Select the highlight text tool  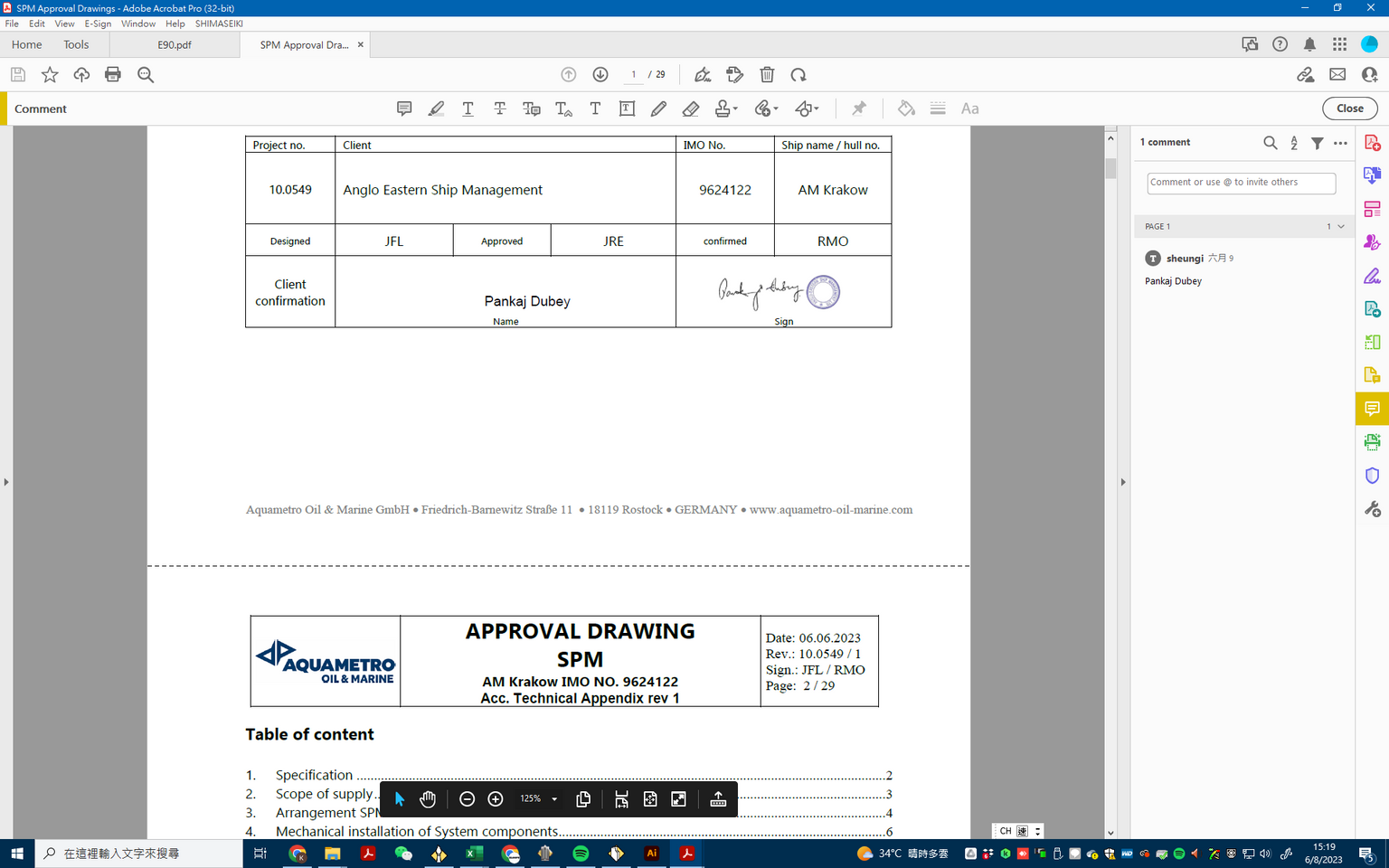436,108
